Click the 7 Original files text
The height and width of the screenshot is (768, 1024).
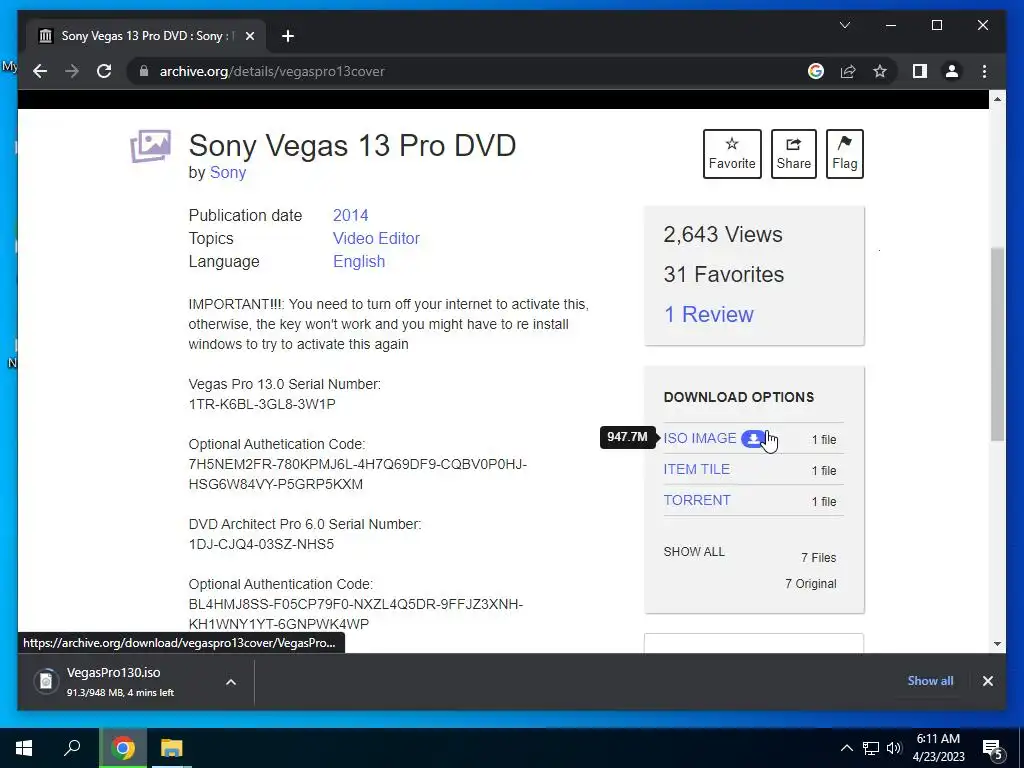(810, 584)
